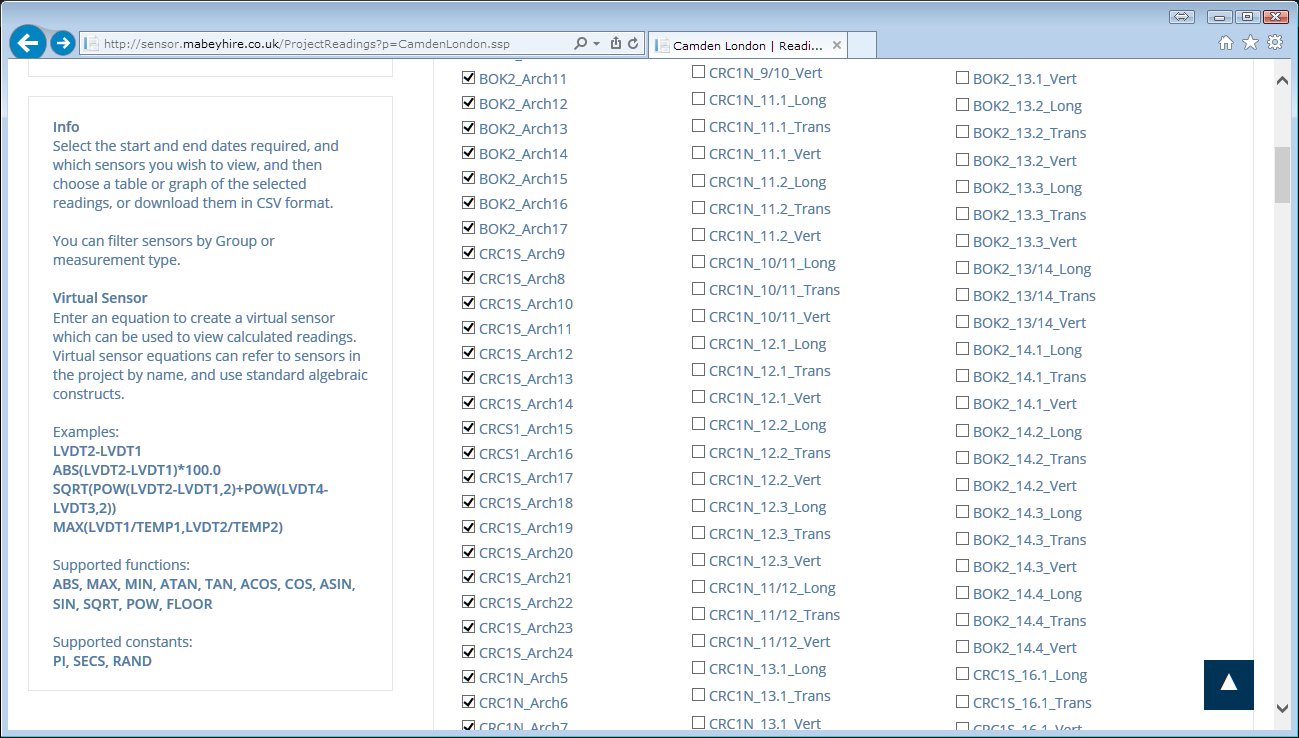
Task: Check the BOK2_14.2_Long checkbox
Action: tap(962, 431)
